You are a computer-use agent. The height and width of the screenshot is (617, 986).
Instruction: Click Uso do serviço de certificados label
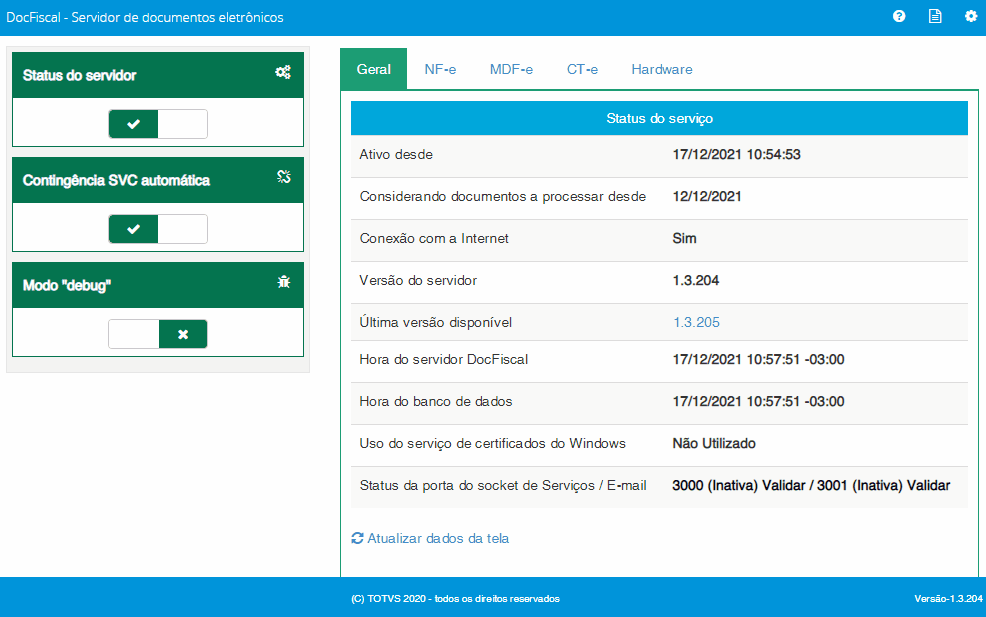(x=492, y=443)
